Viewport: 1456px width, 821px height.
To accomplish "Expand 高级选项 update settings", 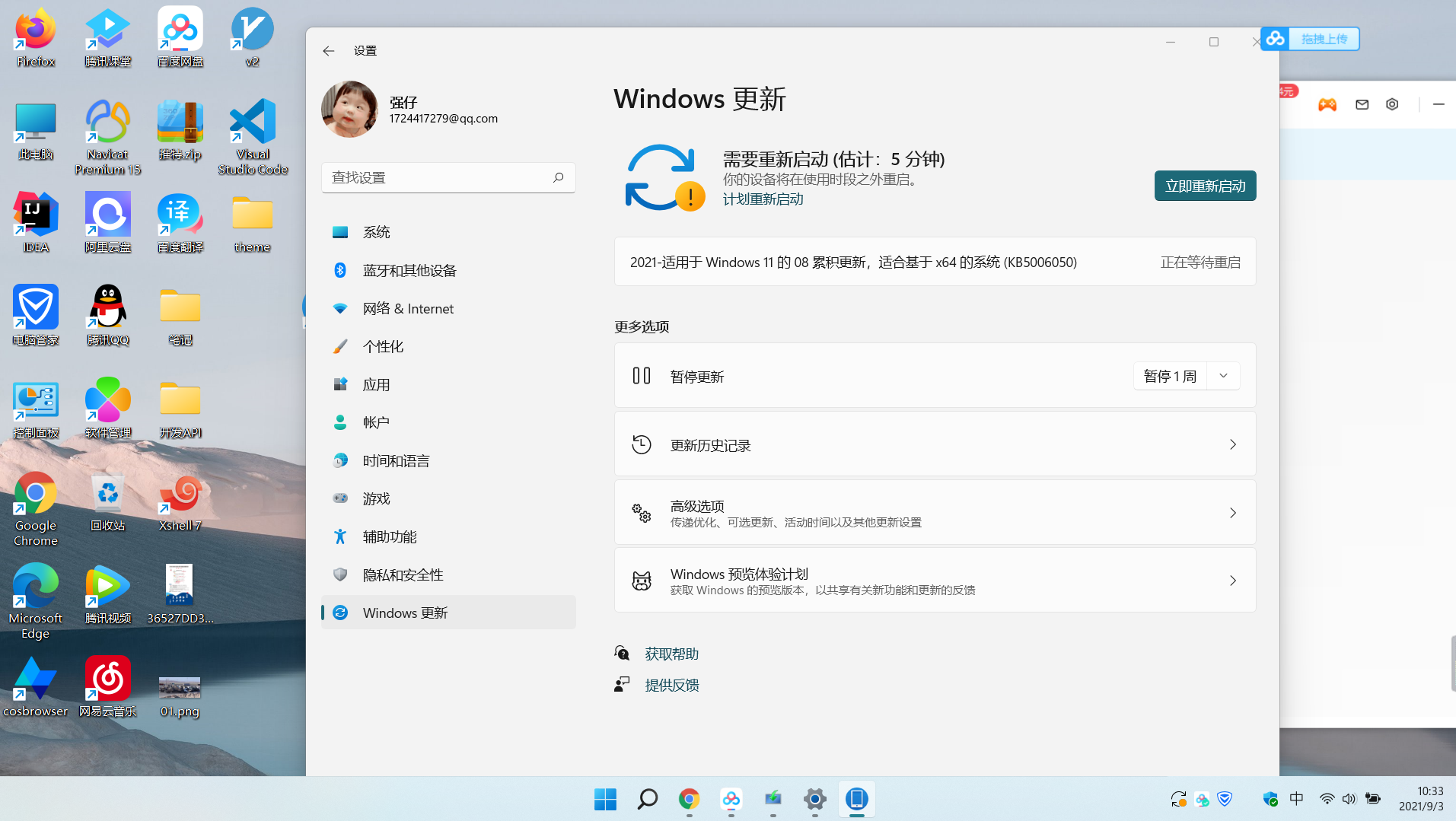I will [x=935, y=513].
